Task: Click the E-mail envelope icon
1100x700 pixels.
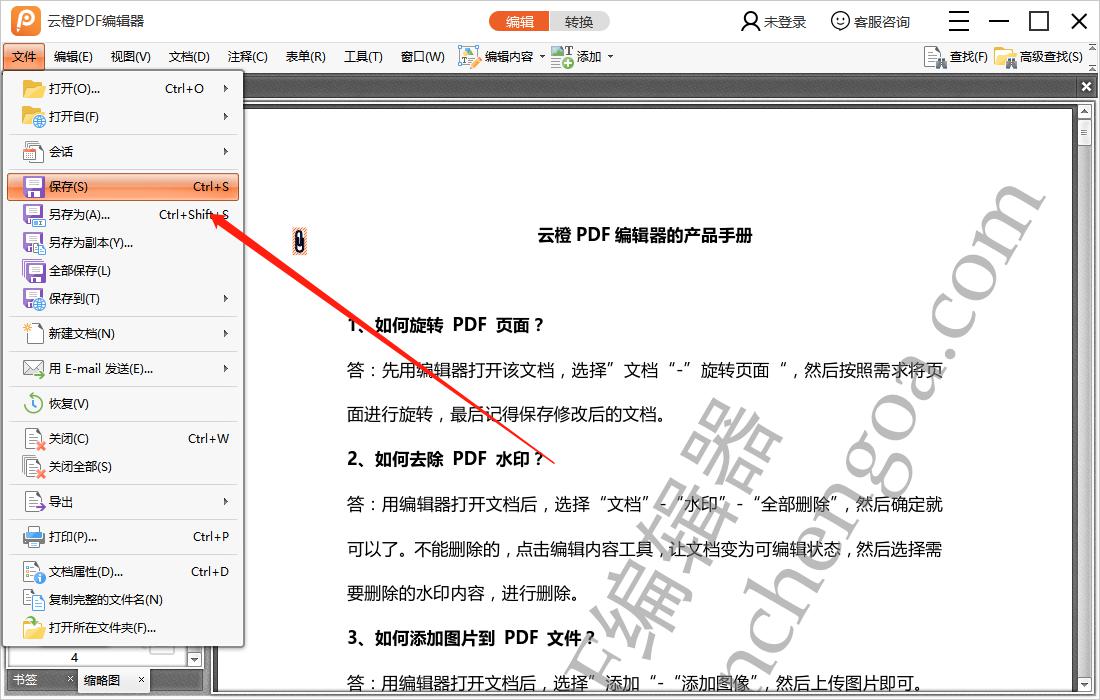Action: click(x=33, y=368)
